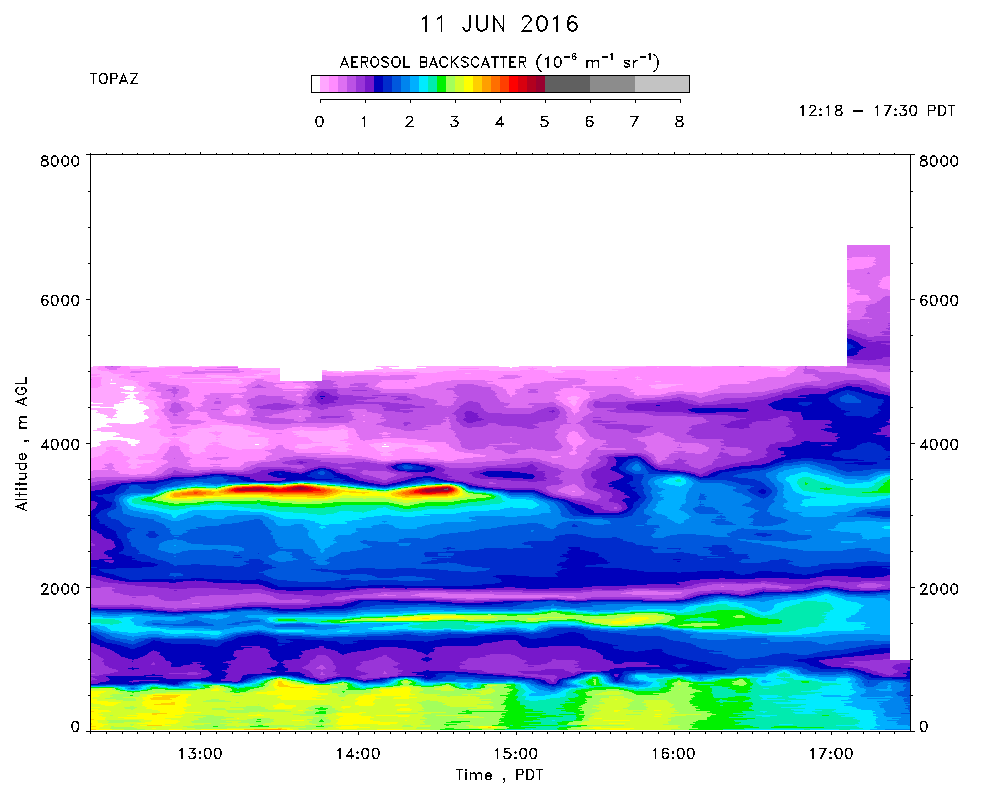Viewport: 1000px width, 800px height.
Task: Click the left-axis "6000" altitude label
Action: [60, 300]
